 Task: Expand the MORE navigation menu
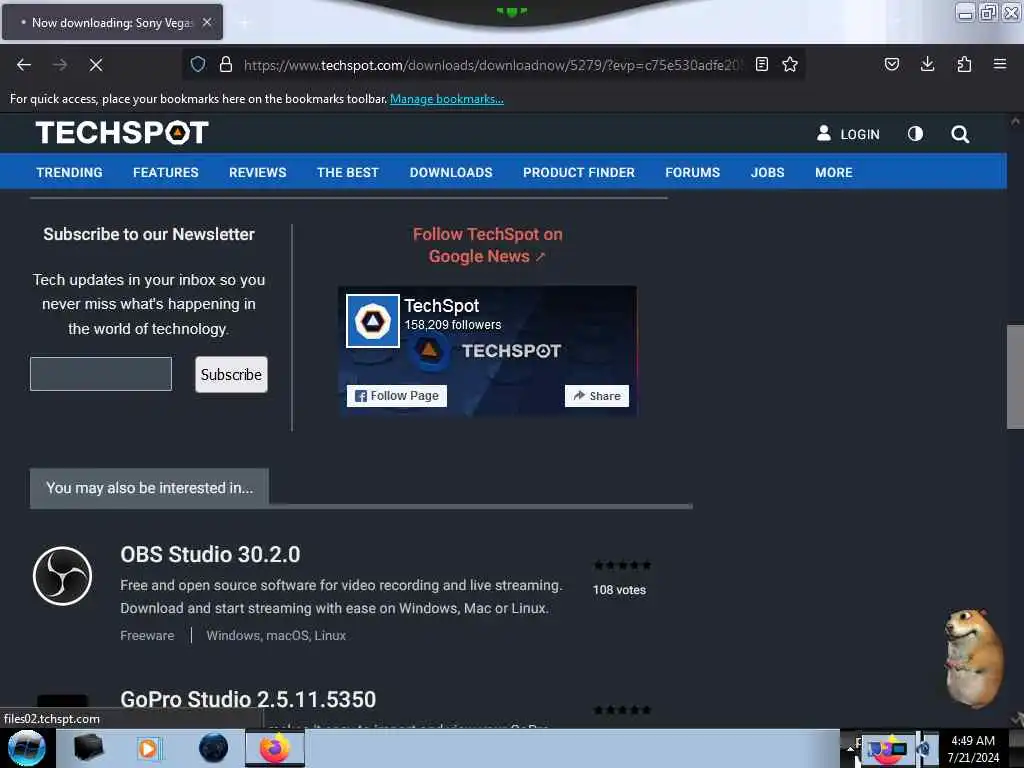coord(834,172)
